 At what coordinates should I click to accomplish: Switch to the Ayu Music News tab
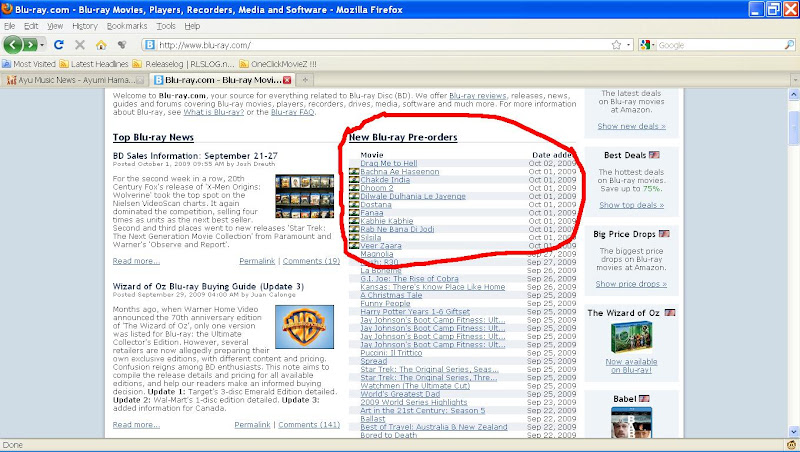point(75,80)
